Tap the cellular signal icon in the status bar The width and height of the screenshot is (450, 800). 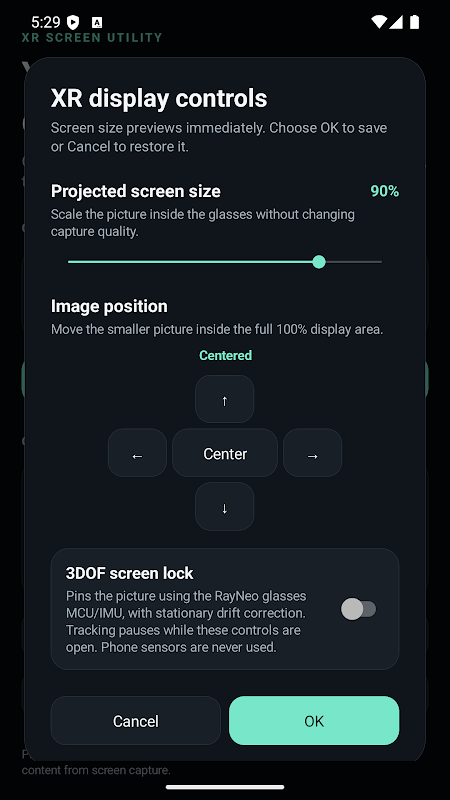click(396, 22)
